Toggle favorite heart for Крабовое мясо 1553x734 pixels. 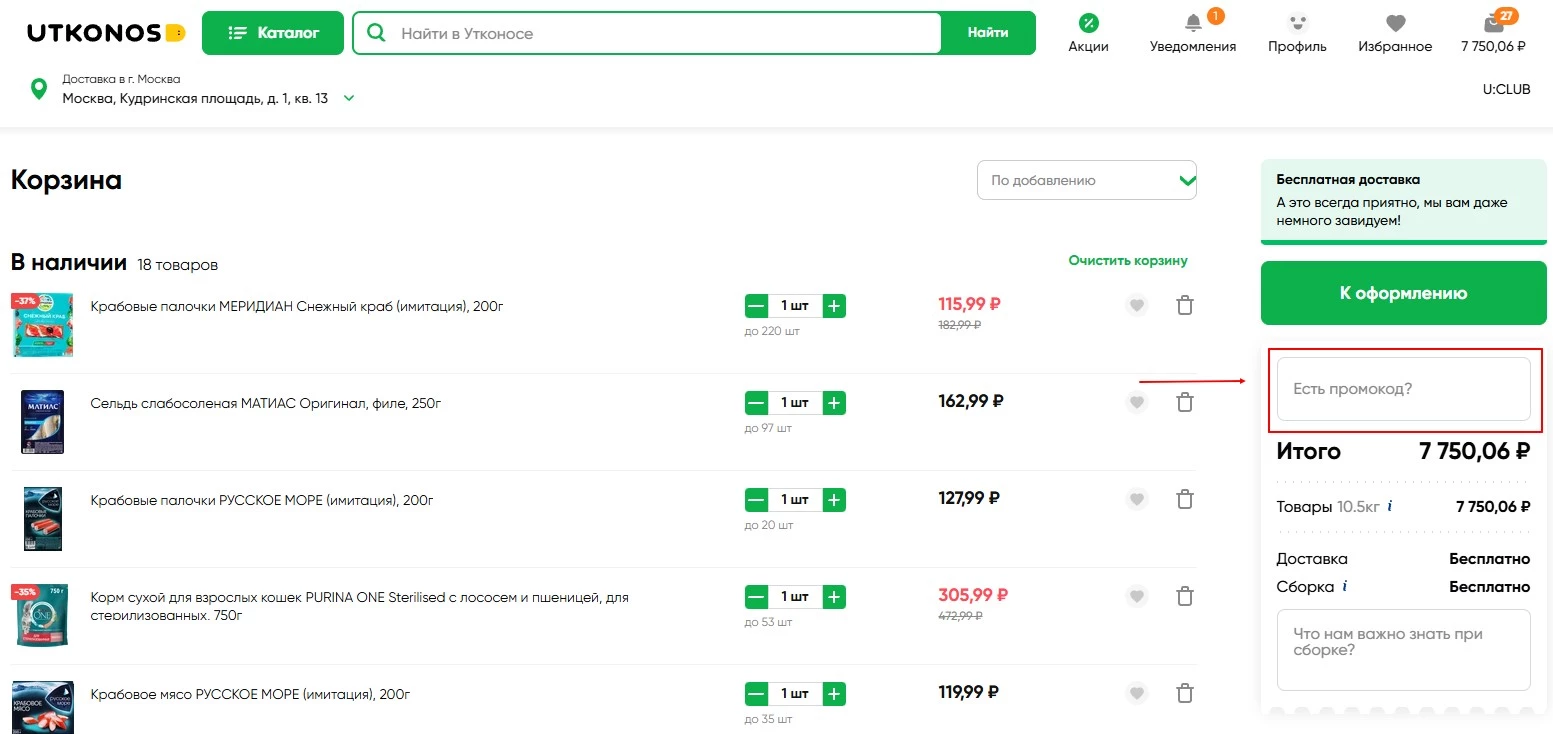click(1136, 694)
